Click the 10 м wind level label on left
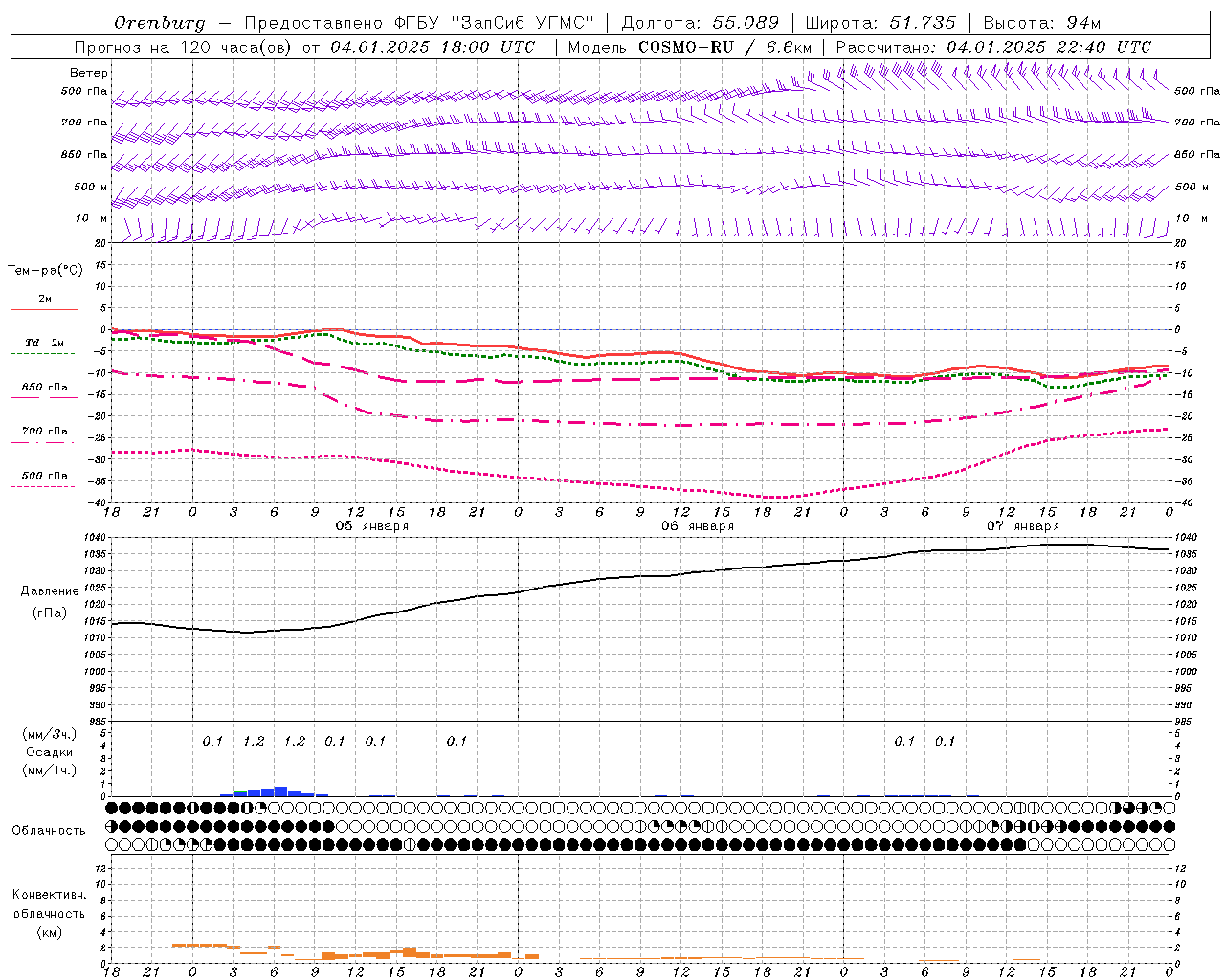1225x980 pixels. [91, 218]
